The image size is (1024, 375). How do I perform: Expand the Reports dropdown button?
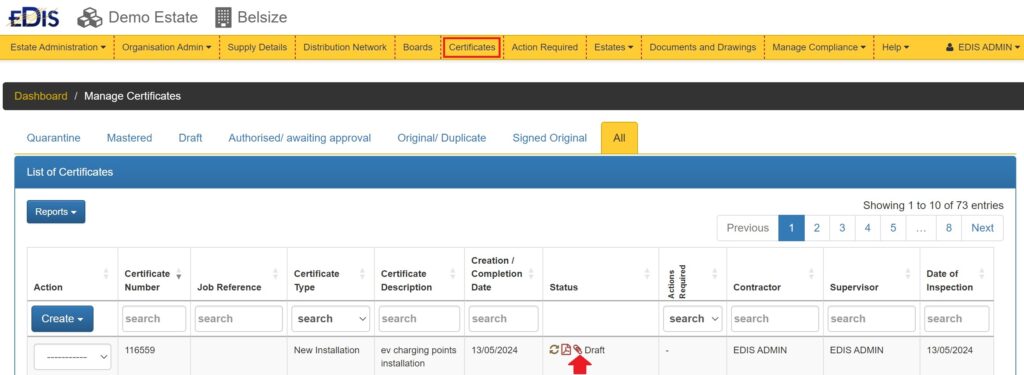coord(56,212)
